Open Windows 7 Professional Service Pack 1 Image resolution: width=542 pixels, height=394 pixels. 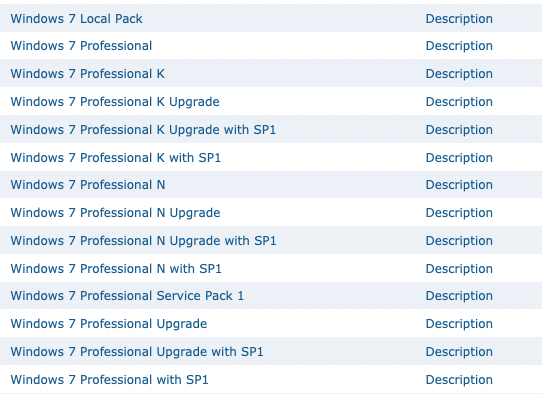click(127, 296)
